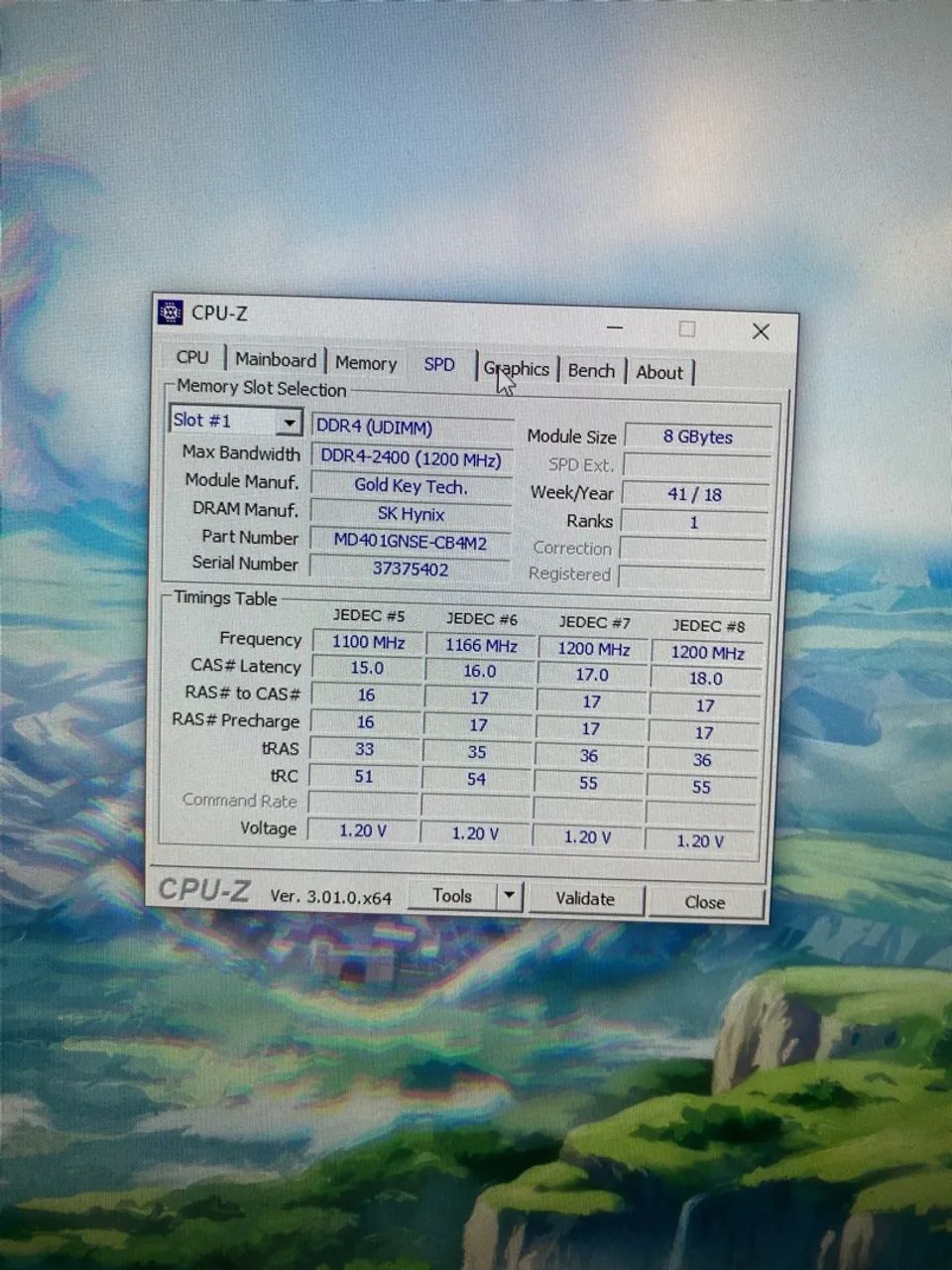
Task: Click the Tools button
Action: point(452,895)
